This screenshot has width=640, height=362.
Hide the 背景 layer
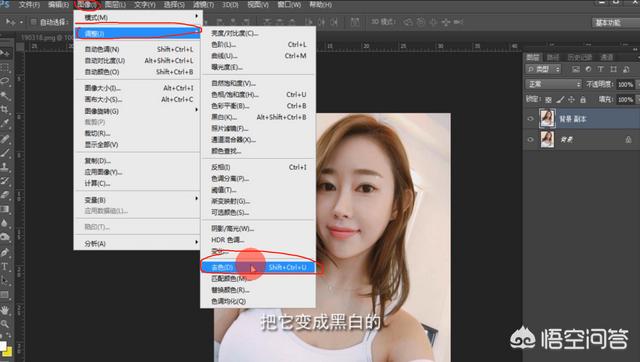[530, 140]
